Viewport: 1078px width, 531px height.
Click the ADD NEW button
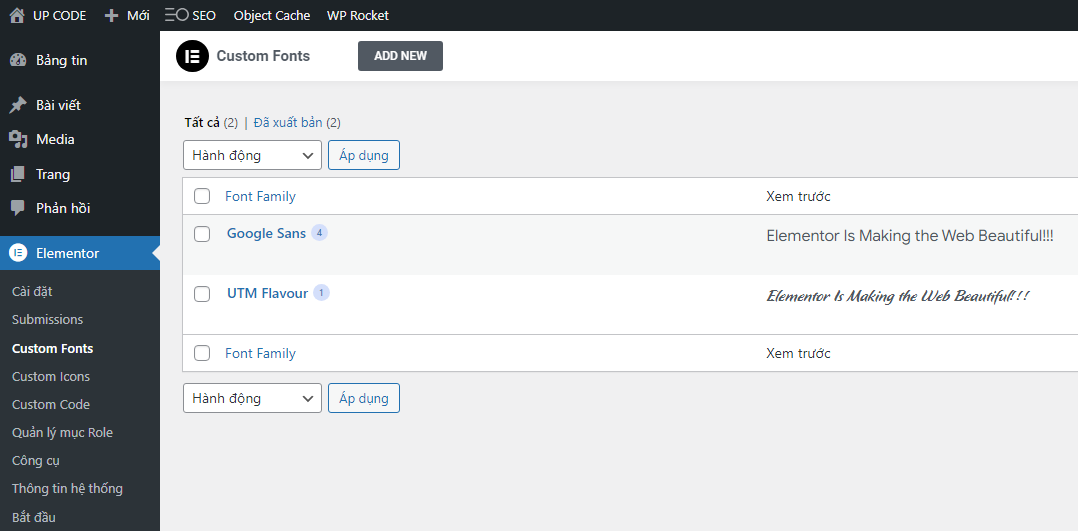pos(400,56)
